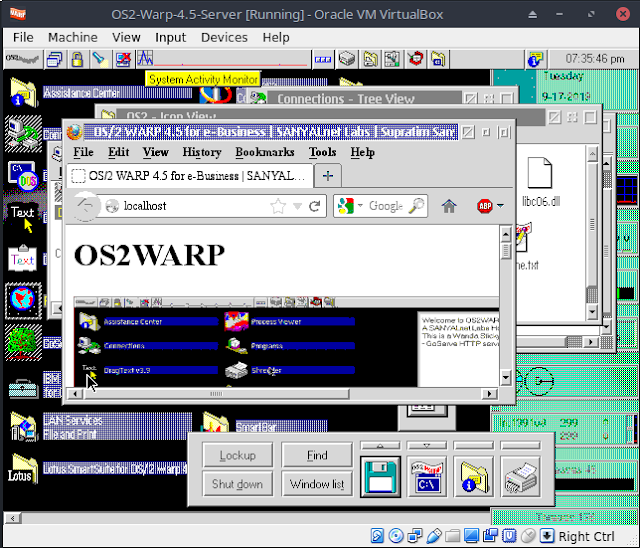Select the OS/2 WARP 4.5 for e-Business tab
Image resolution: width=640 pixels, height=548 pixels.
(x=190, y=176)
